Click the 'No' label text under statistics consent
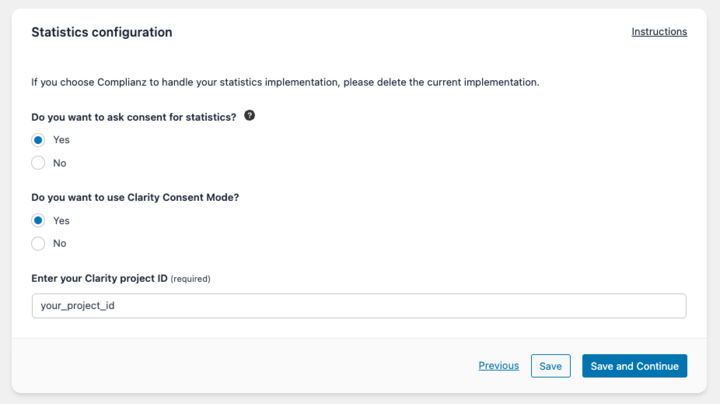The width and height of the screenshot is (720, 404). (59, 163)
